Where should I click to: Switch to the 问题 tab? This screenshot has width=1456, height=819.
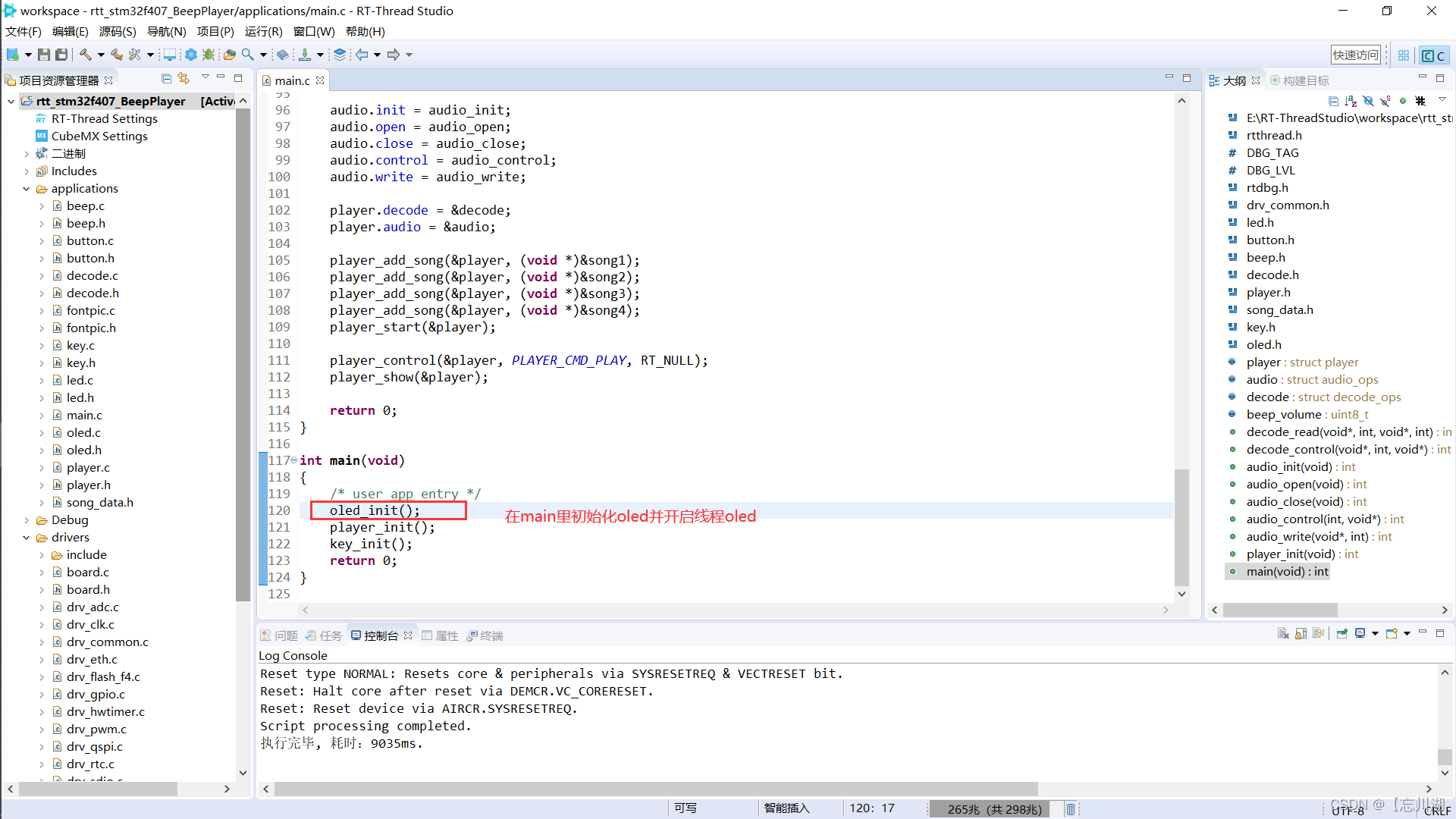click(x=287, y=635)
